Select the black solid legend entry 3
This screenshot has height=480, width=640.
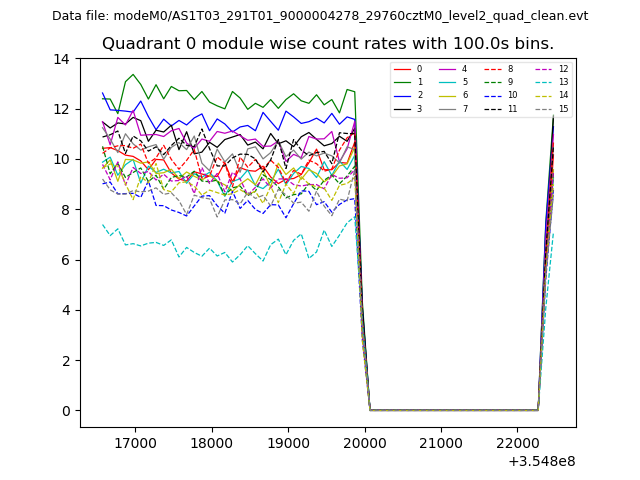(408, 108)
